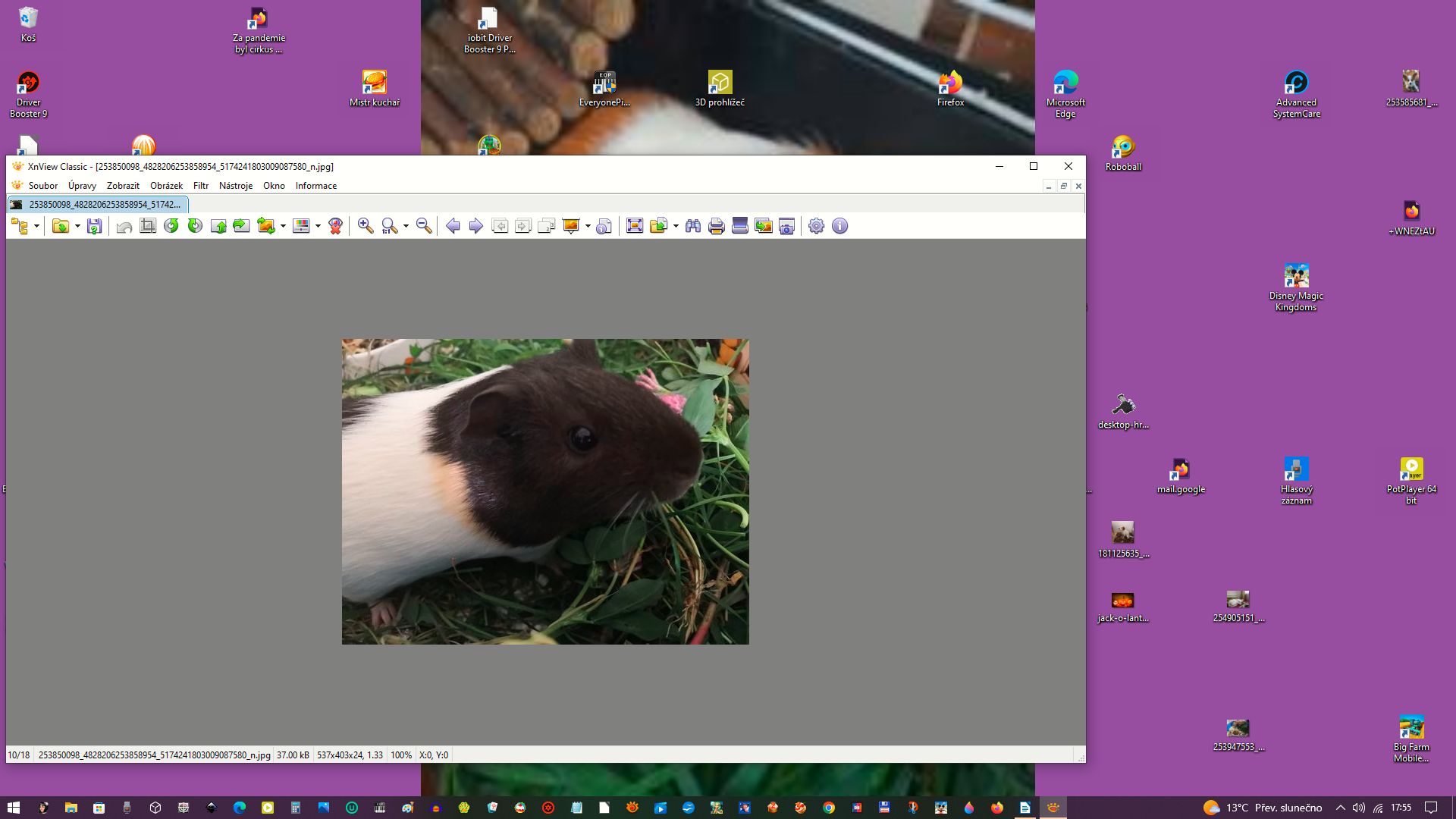Viewport: 1456px width, 819px height.
Task: Click '537x403x24, 1.33' in status bar
Action: (x=350, y=755)
